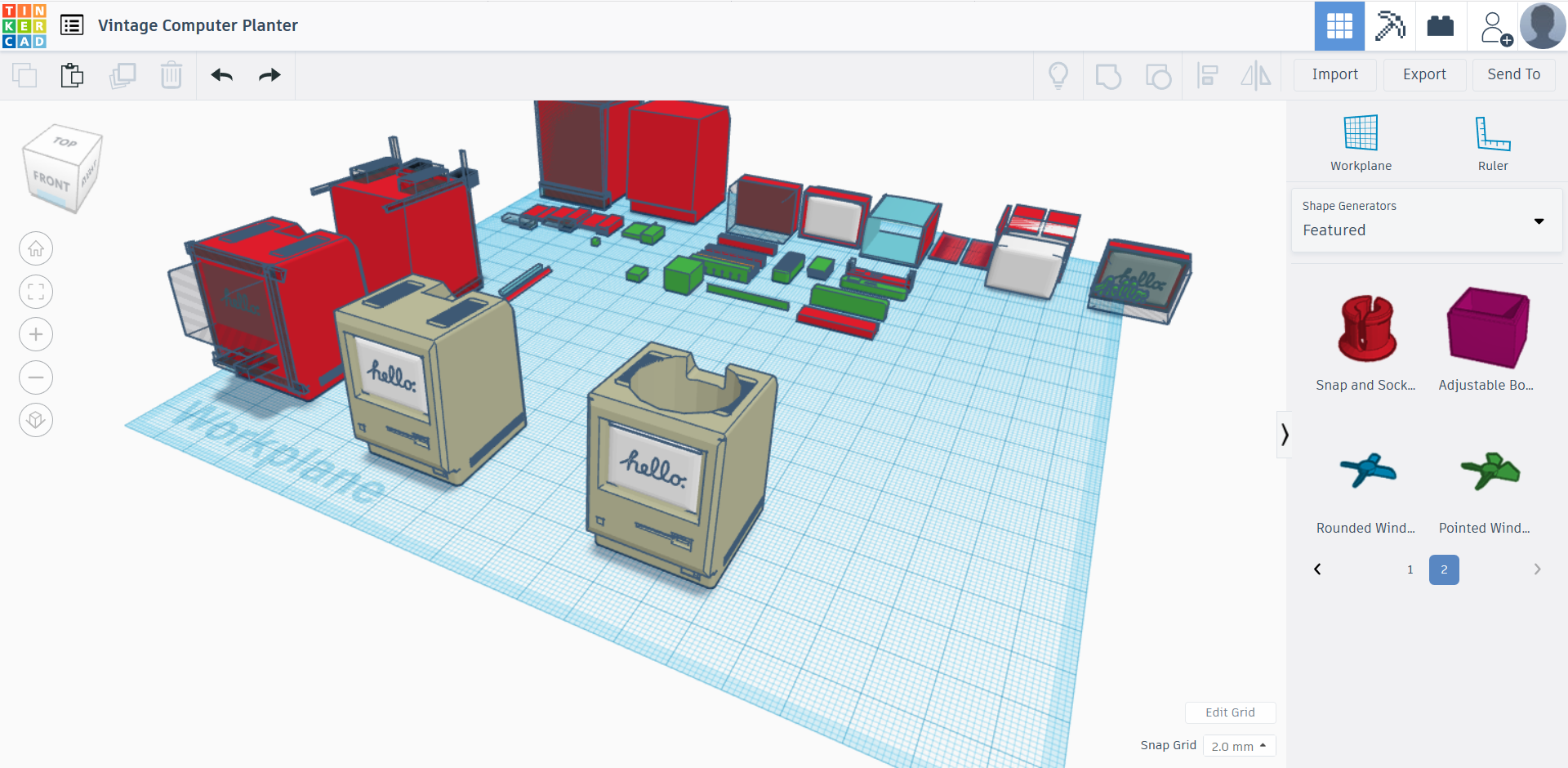
Task: Click Fit all in view button
Action: coord(36,292)
